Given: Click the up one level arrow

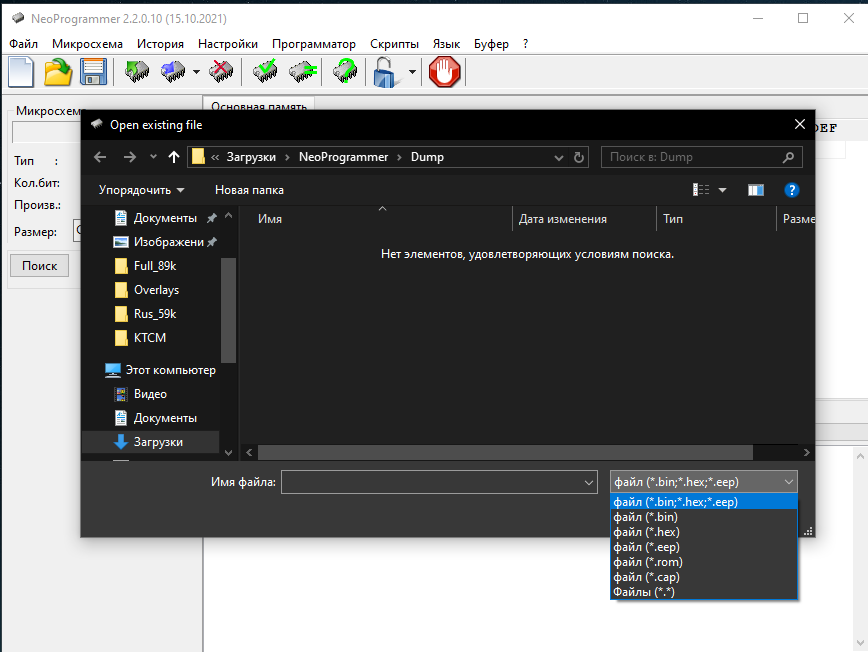Looking at the screenshot, I should pyautogui.click(x=174, y=157).
